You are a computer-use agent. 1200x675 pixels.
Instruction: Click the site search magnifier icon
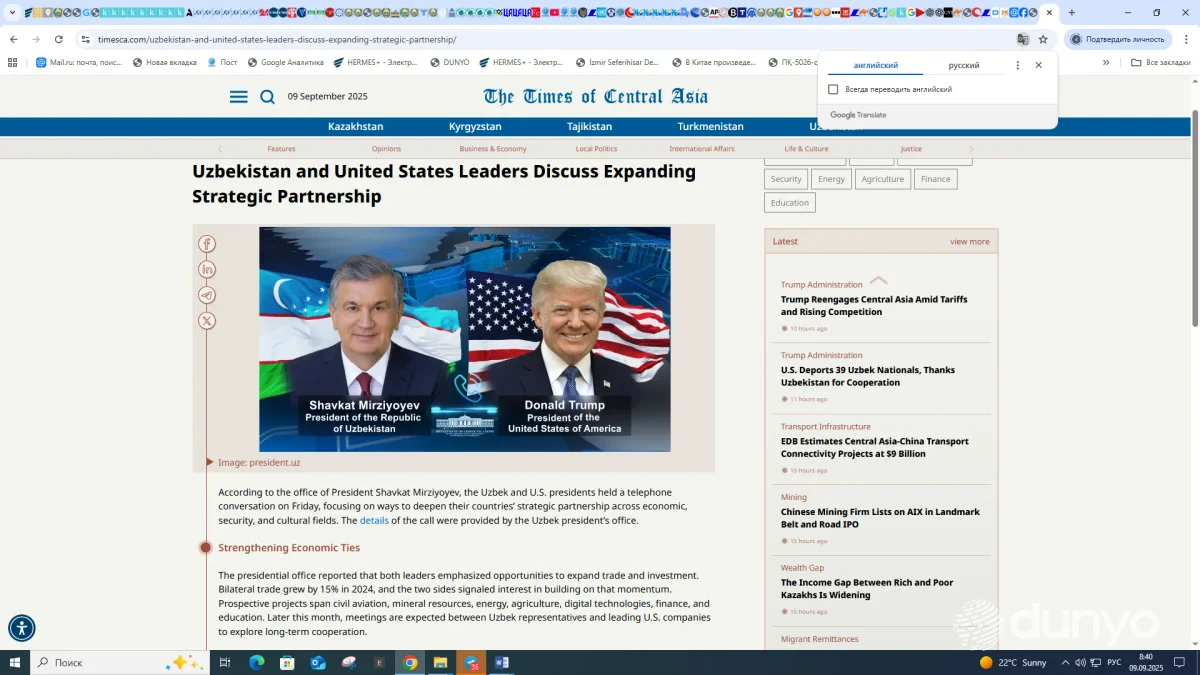tap(268, 97)
